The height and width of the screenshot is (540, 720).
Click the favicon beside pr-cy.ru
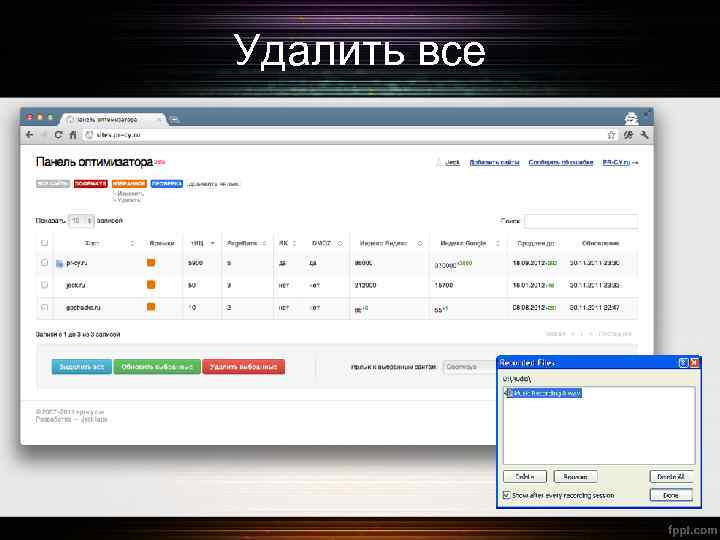click(59, 264)
